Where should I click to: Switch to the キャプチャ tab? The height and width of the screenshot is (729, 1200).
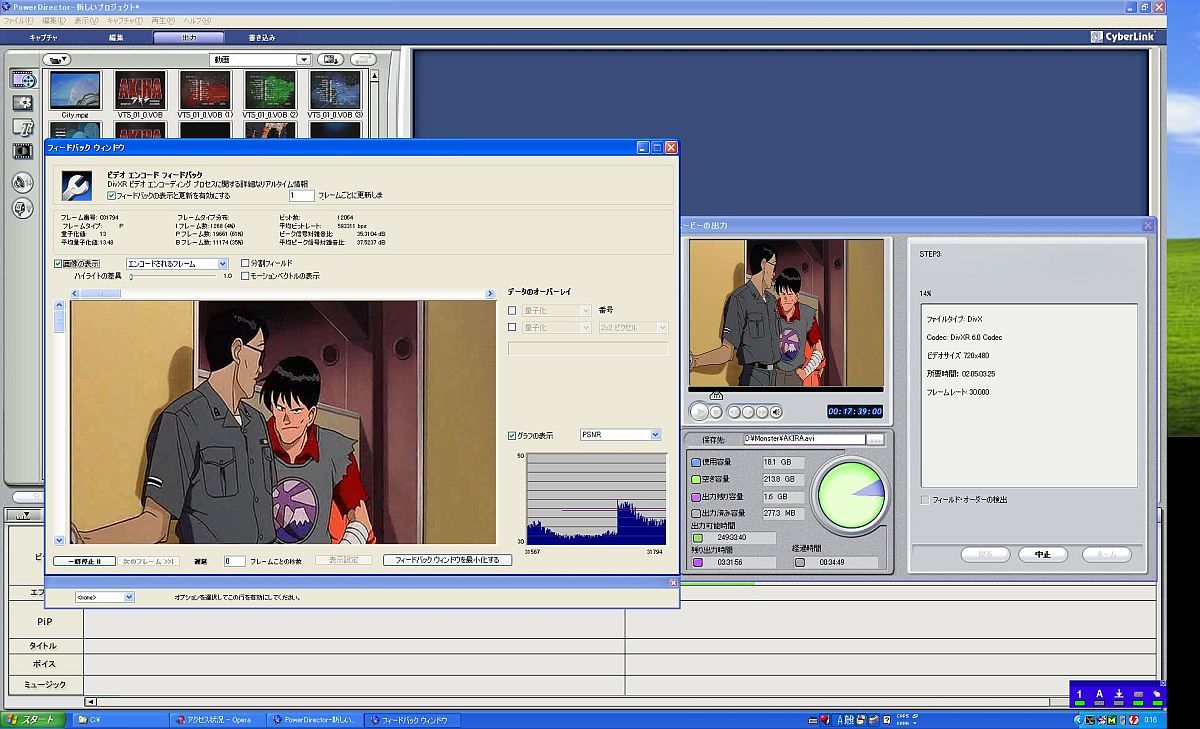(43, 38)
